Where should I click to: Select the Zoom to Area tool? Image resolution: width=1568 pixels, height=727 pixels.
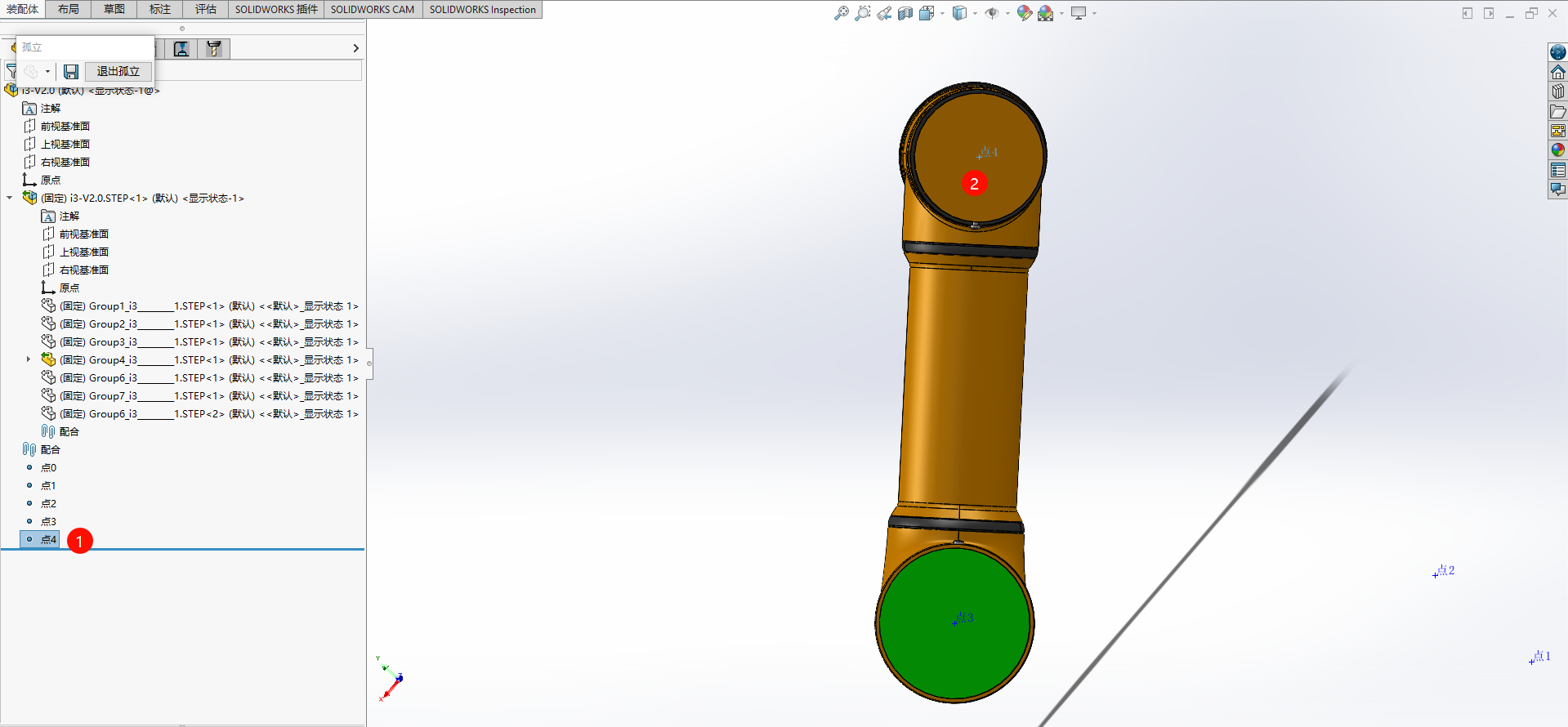coord(862,13)
